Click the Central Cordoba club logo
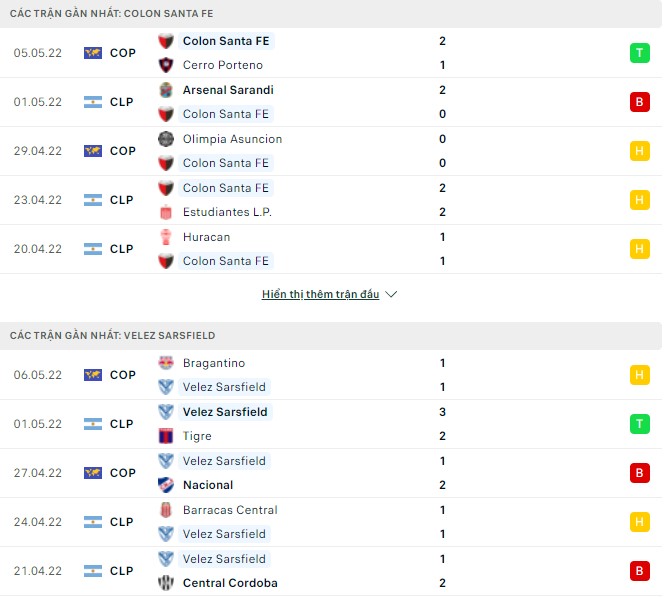 pyautogui.click(x=166, y=583)
